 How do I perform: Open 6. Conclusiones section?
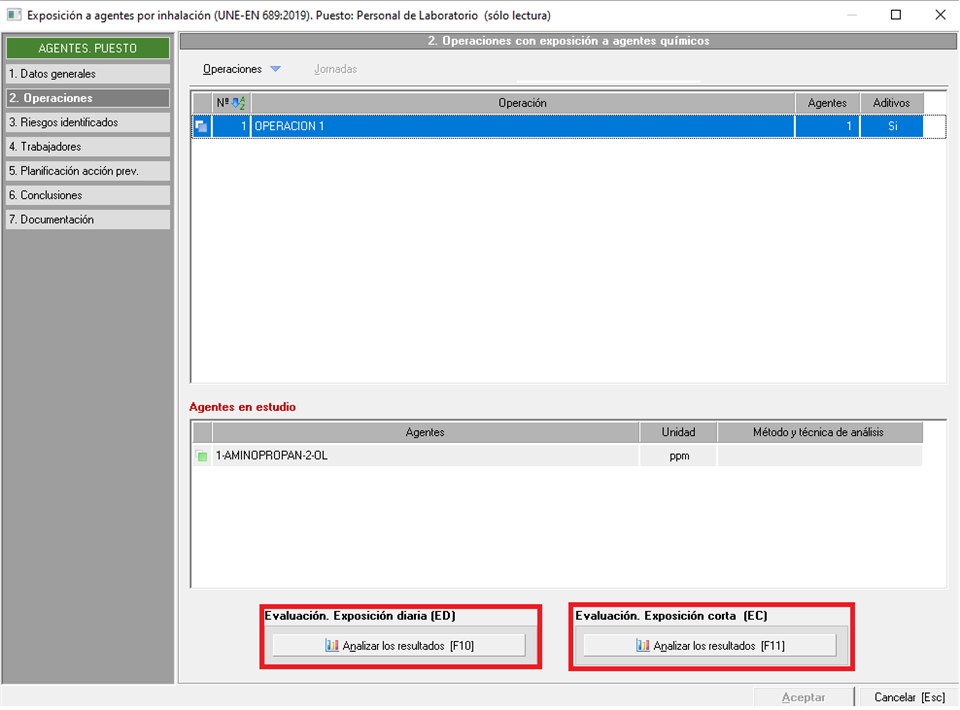(88, 195)
